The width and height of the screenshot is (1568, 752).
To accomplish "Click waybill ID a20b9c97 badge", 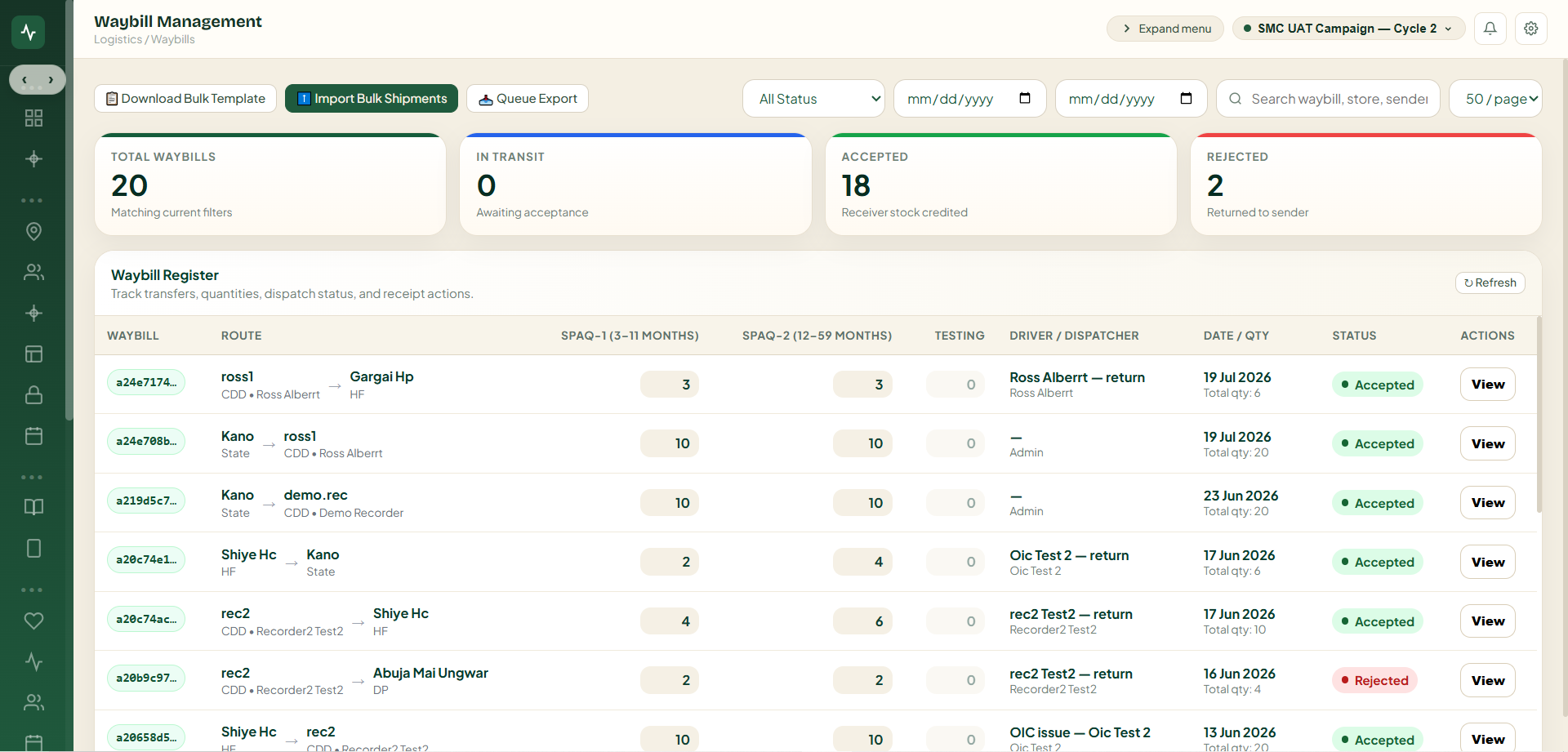I will coord(146,678).
